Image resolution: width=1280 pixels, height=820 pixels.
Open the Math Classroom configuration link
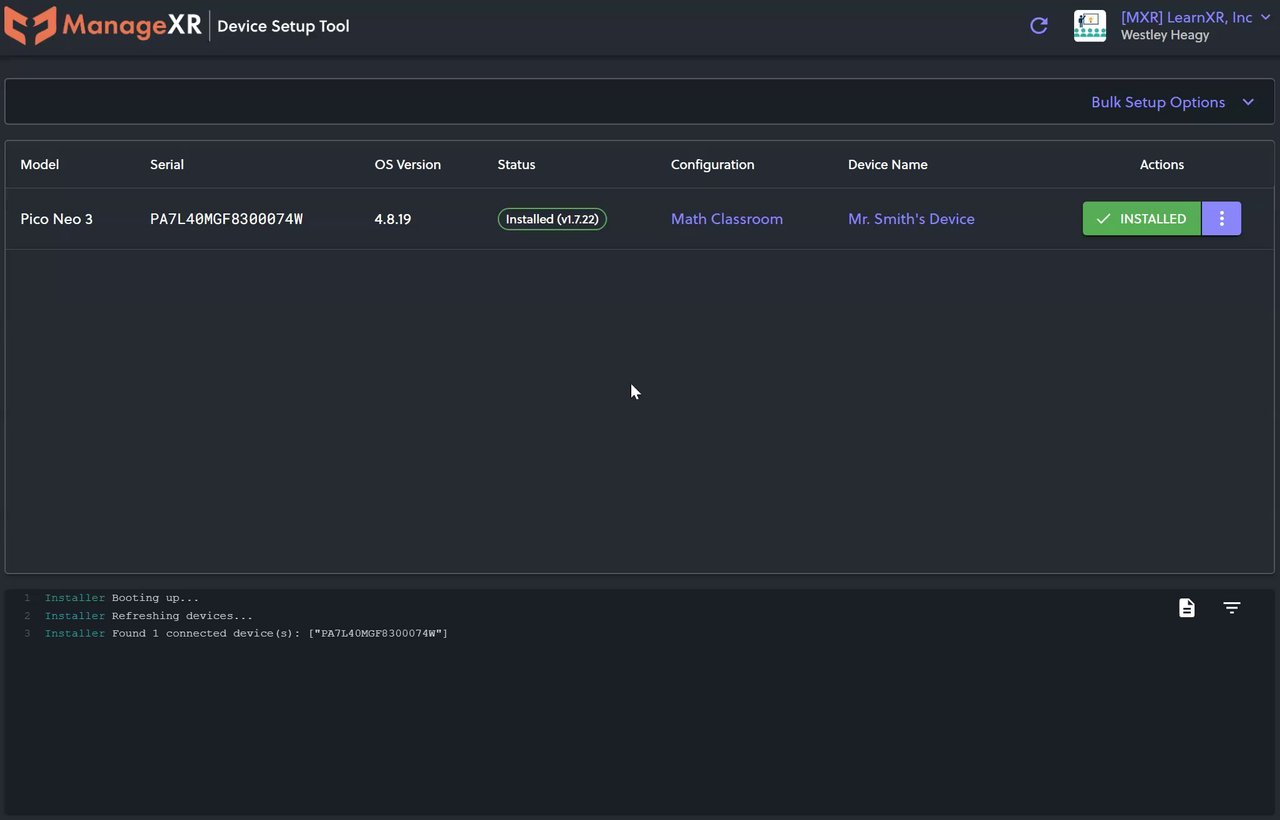click(x=727, y=219)
